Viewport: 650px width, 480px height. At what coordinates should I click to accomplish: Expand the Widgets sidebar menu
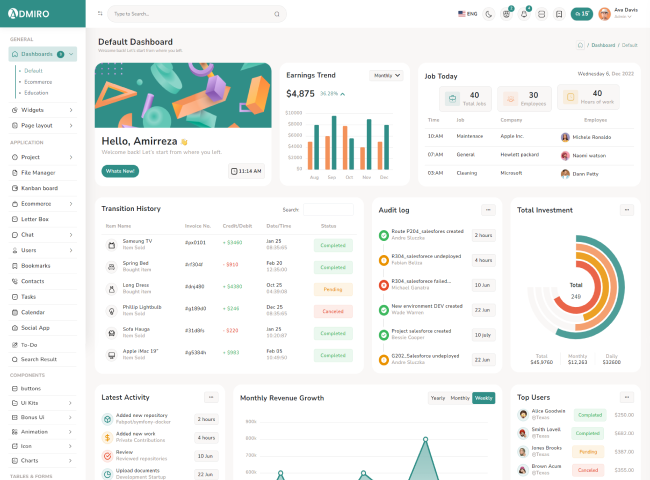pos(41,109)
